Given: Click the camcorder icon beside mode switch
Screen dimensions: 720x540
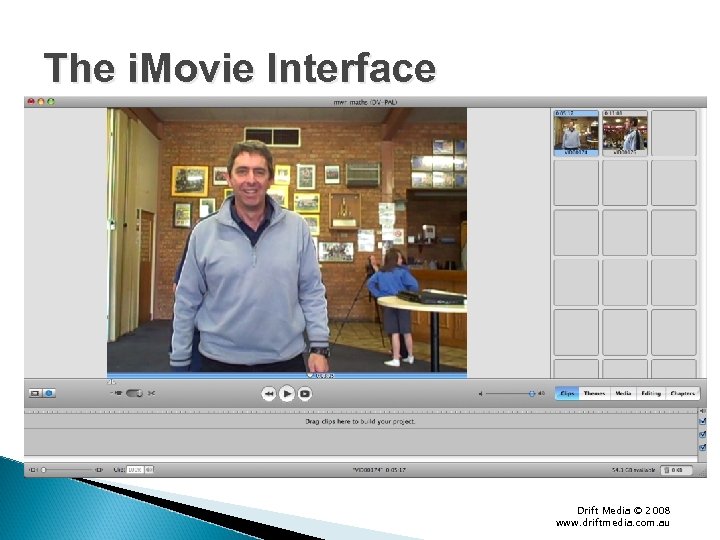Looking at the screenshot, I should pos(118,394).
